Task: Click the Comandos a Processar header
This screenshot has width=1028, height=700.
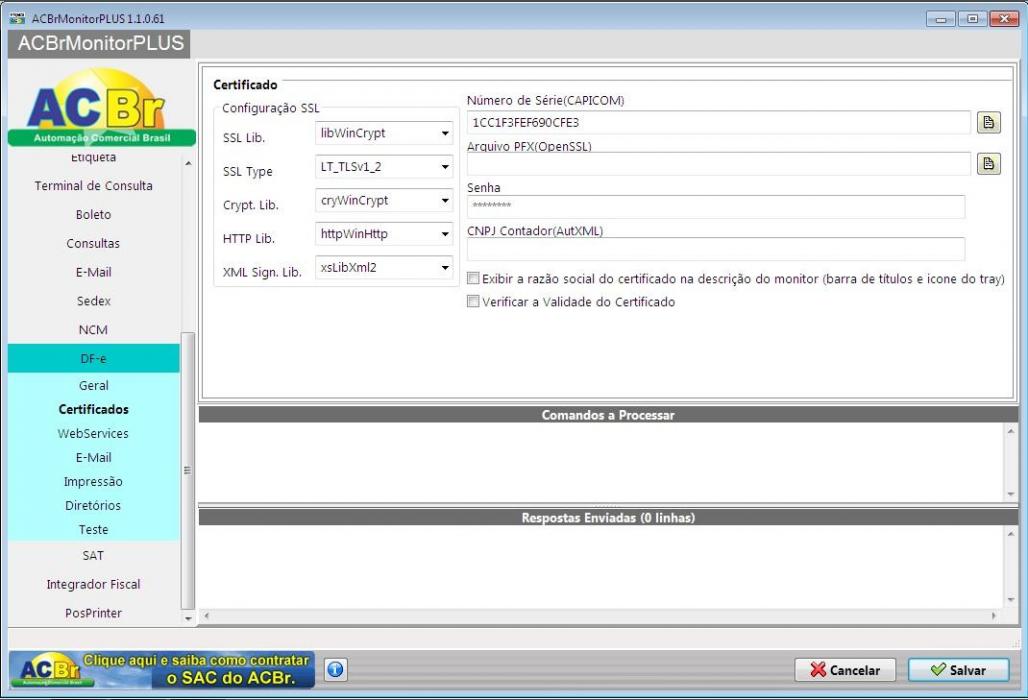Action: pyautogui.click(x=608, y=415)
